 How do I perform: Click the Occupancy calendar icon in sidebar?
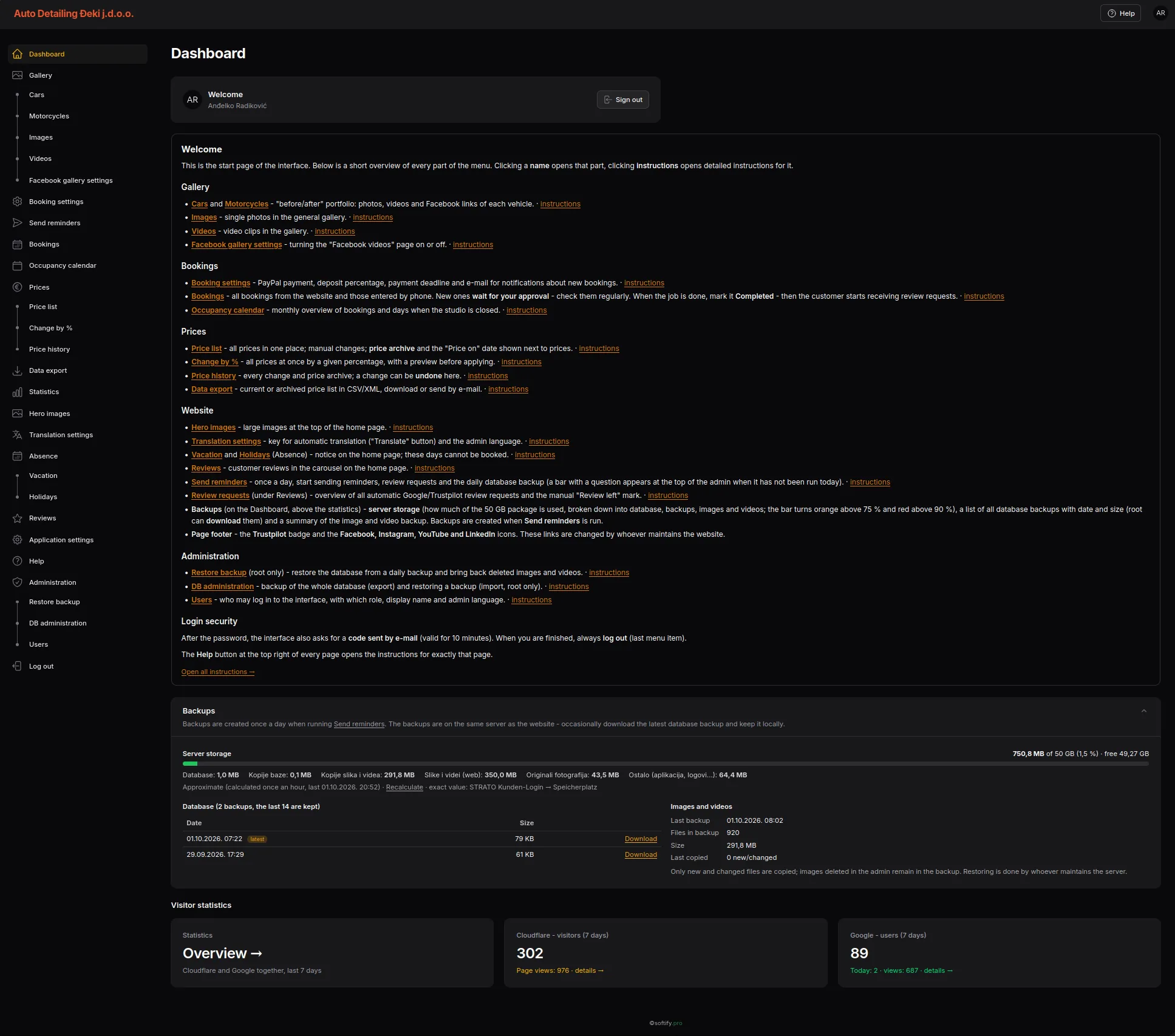pos(18,265)
